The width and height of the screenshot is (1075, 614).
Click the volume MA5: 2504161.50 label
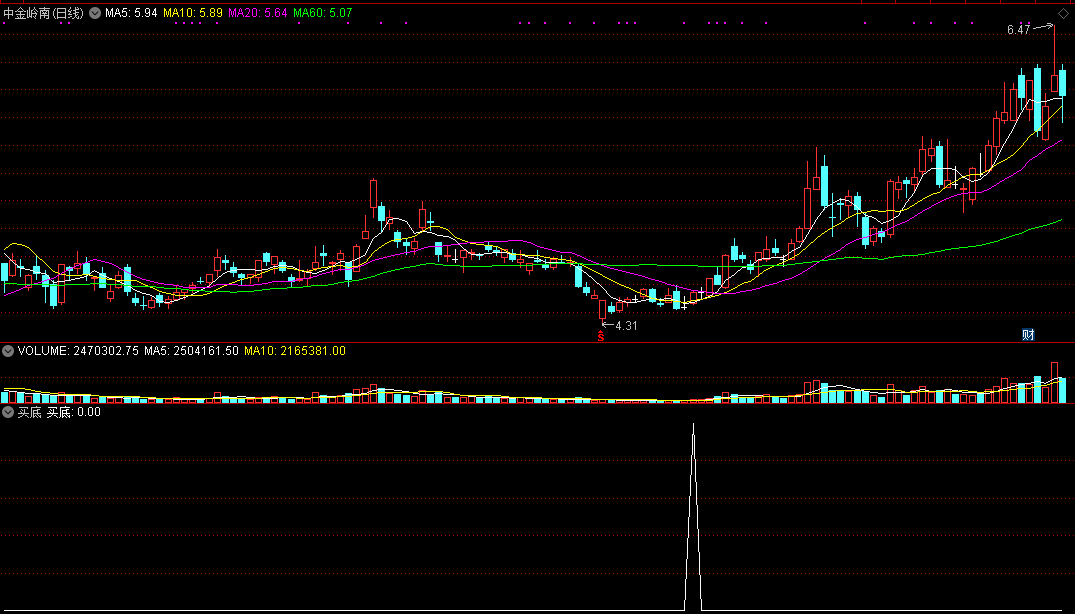point(191,351)
